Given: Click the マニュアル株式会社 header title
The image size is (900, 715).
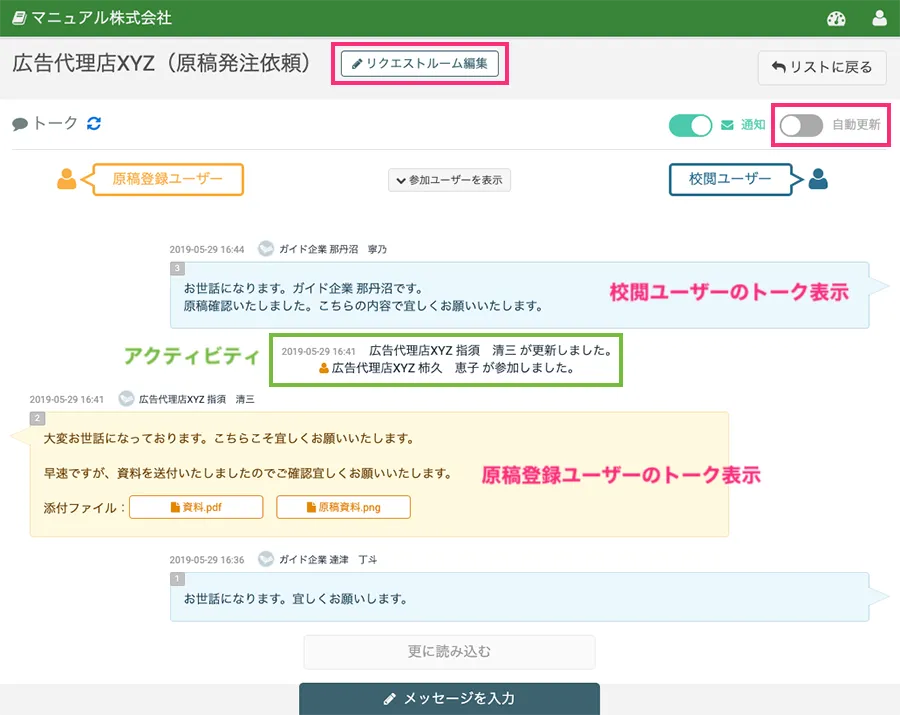Looking at the screenshot, I should pyautogui.click(x=102, y=18).
